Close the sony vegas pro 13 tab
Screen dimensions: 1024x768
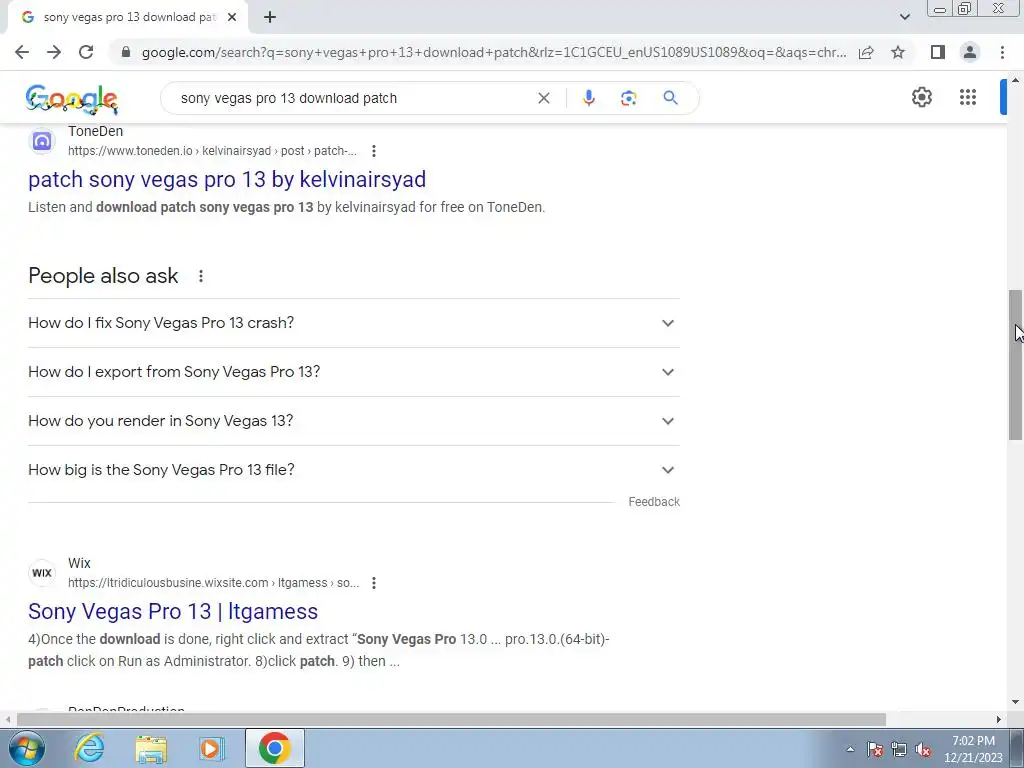pos(232,17)
